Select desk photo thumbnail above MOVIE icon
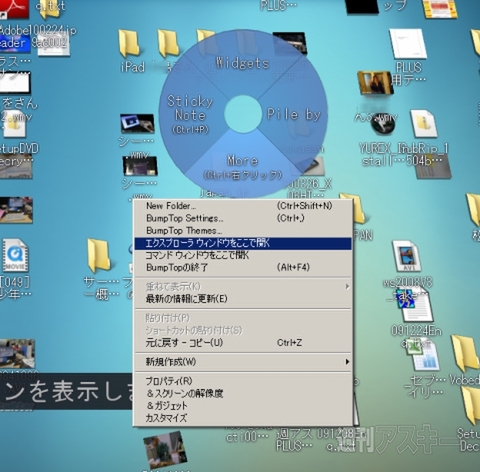The height and width of the screenshot is (472, 480). 16,210
